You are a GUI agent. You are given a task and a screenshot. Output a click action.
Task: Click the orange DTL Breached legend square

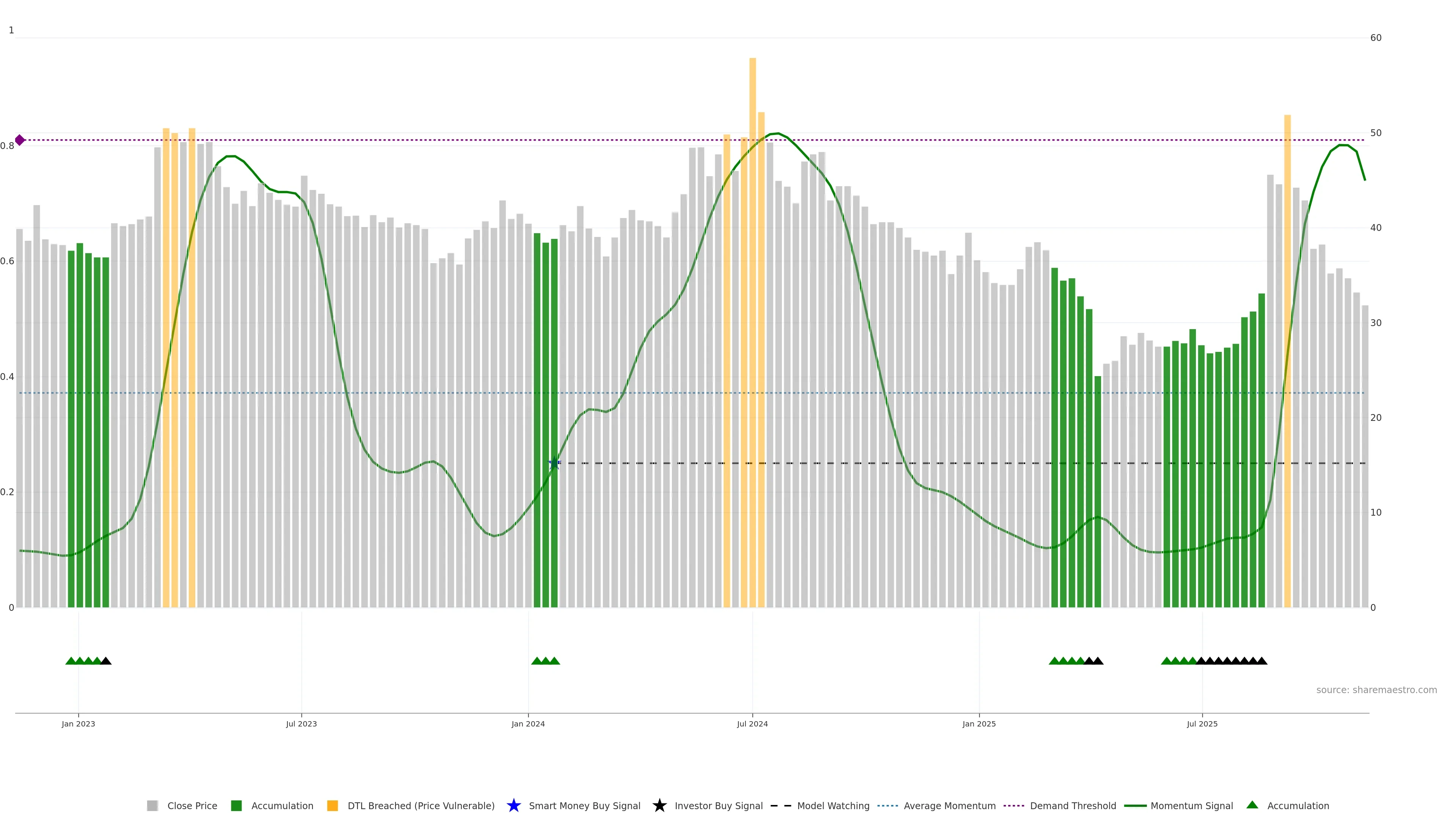pos(333,805)
